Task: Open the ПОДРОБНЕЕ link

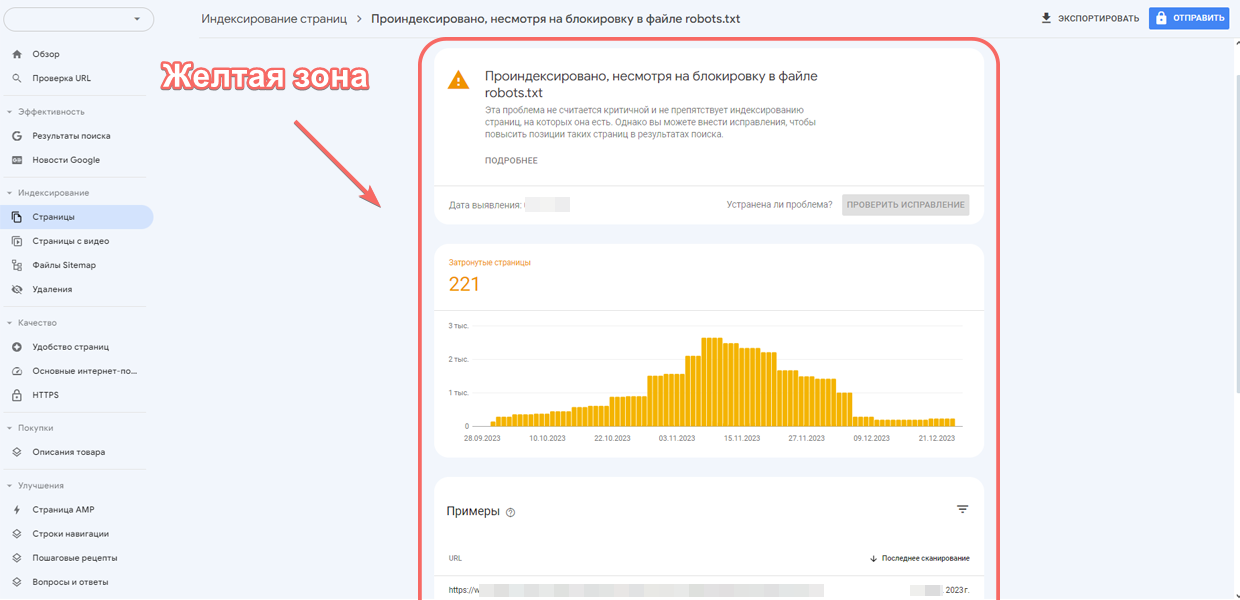Action: [x=511, y=161]
